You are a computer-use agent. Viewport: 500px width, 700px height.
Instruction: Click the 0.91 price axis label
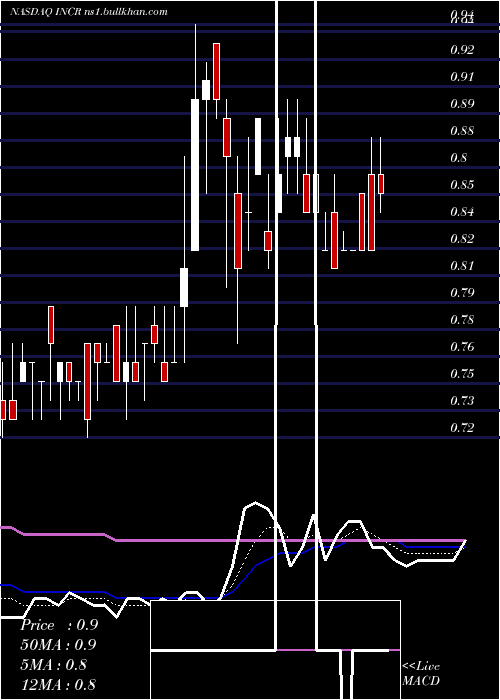462,77
